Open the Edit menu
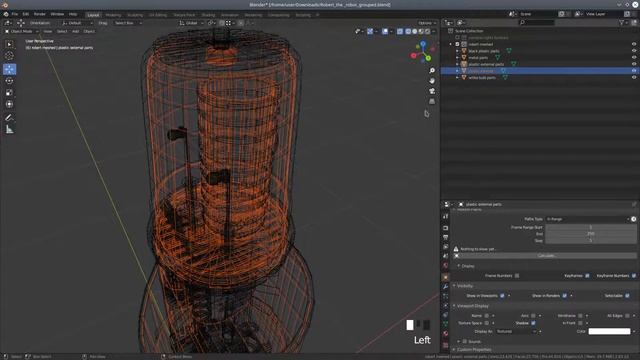The image size is (640, 360). click(x=26, y=14)
